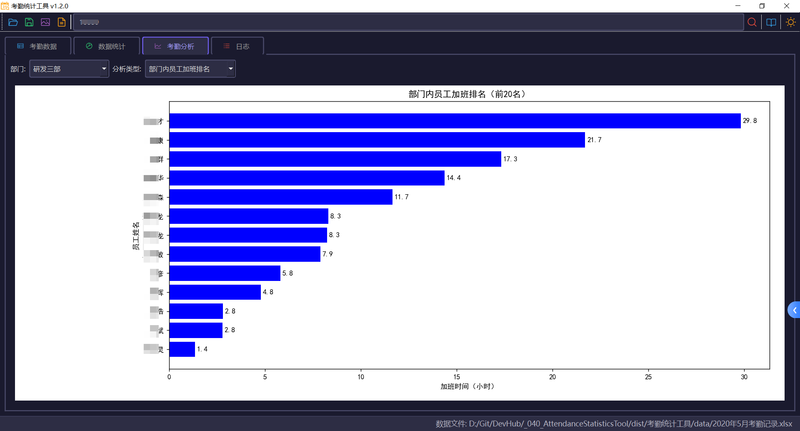Open the 部门 dropdown showing 研发三部

coord(69,69)
